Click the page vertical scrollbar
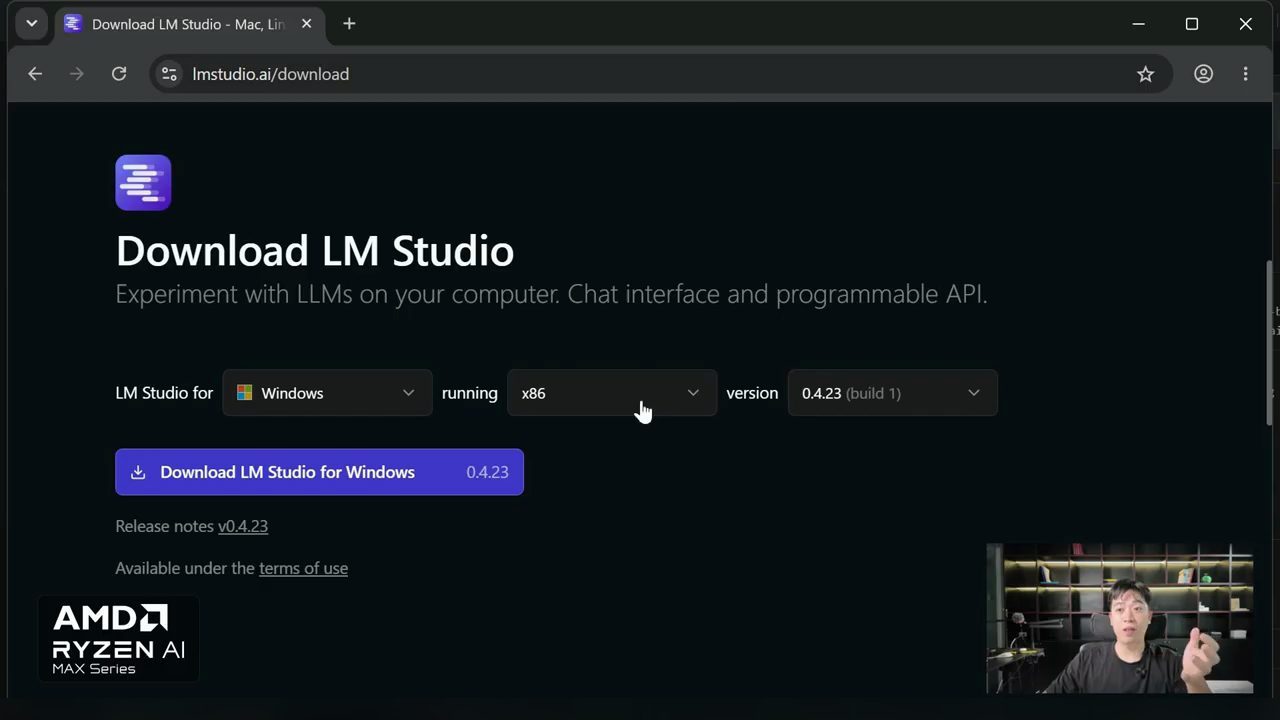Image resolution: width=1280 pixels, height=720 pixels. [x=1271, y=345]
